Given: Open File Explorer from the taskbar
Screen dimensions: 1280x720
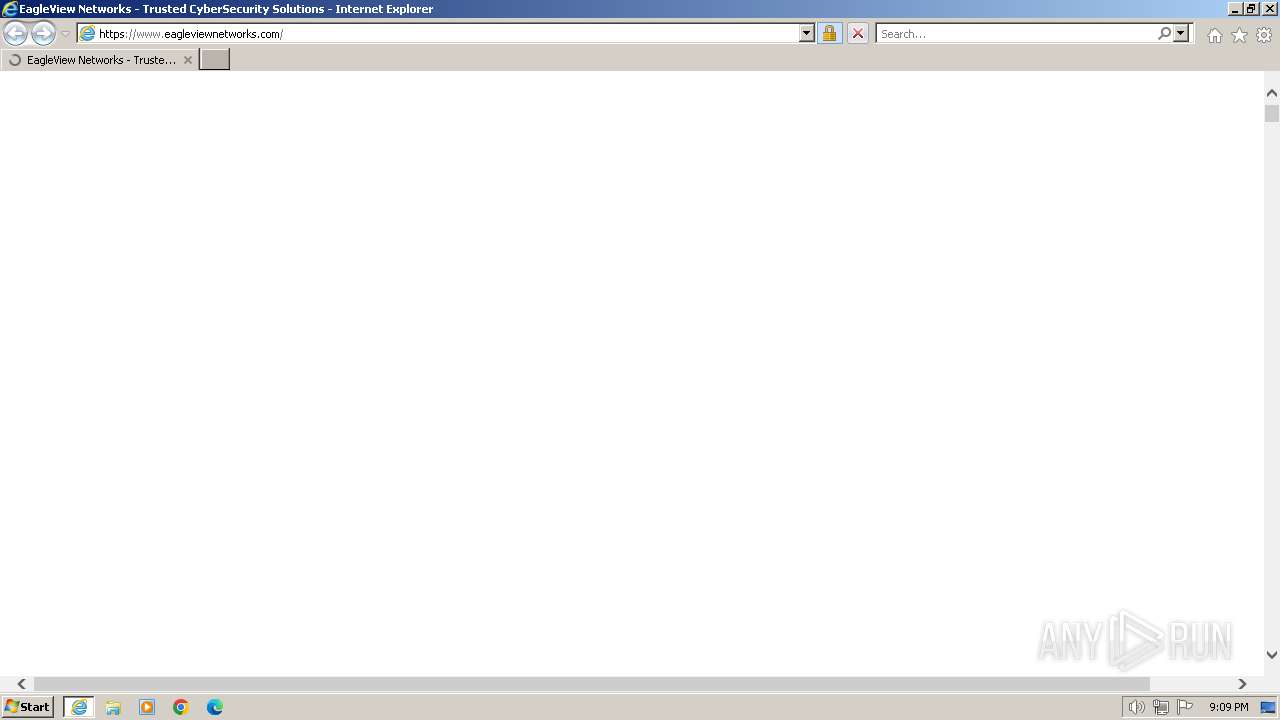Looking at the screenshot, I should 113,707.
